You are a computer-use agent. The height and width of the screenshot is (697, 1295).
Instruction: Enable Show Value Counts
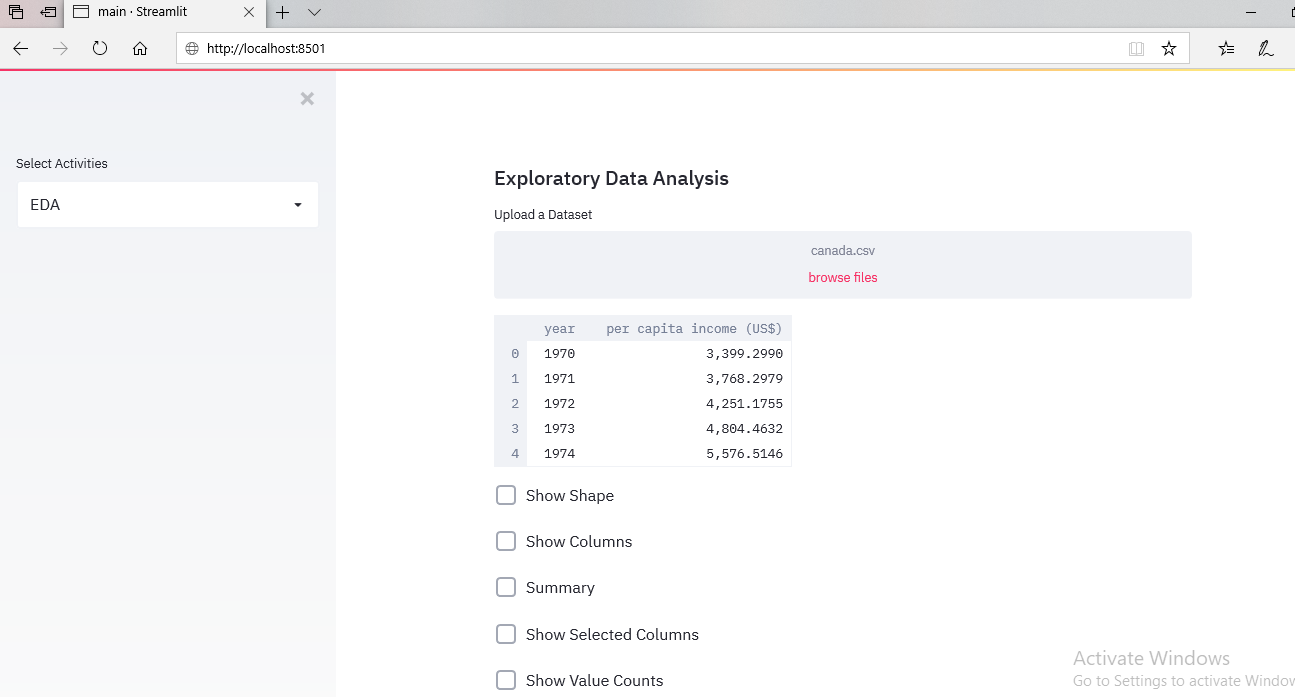click(x=506, y=680)
